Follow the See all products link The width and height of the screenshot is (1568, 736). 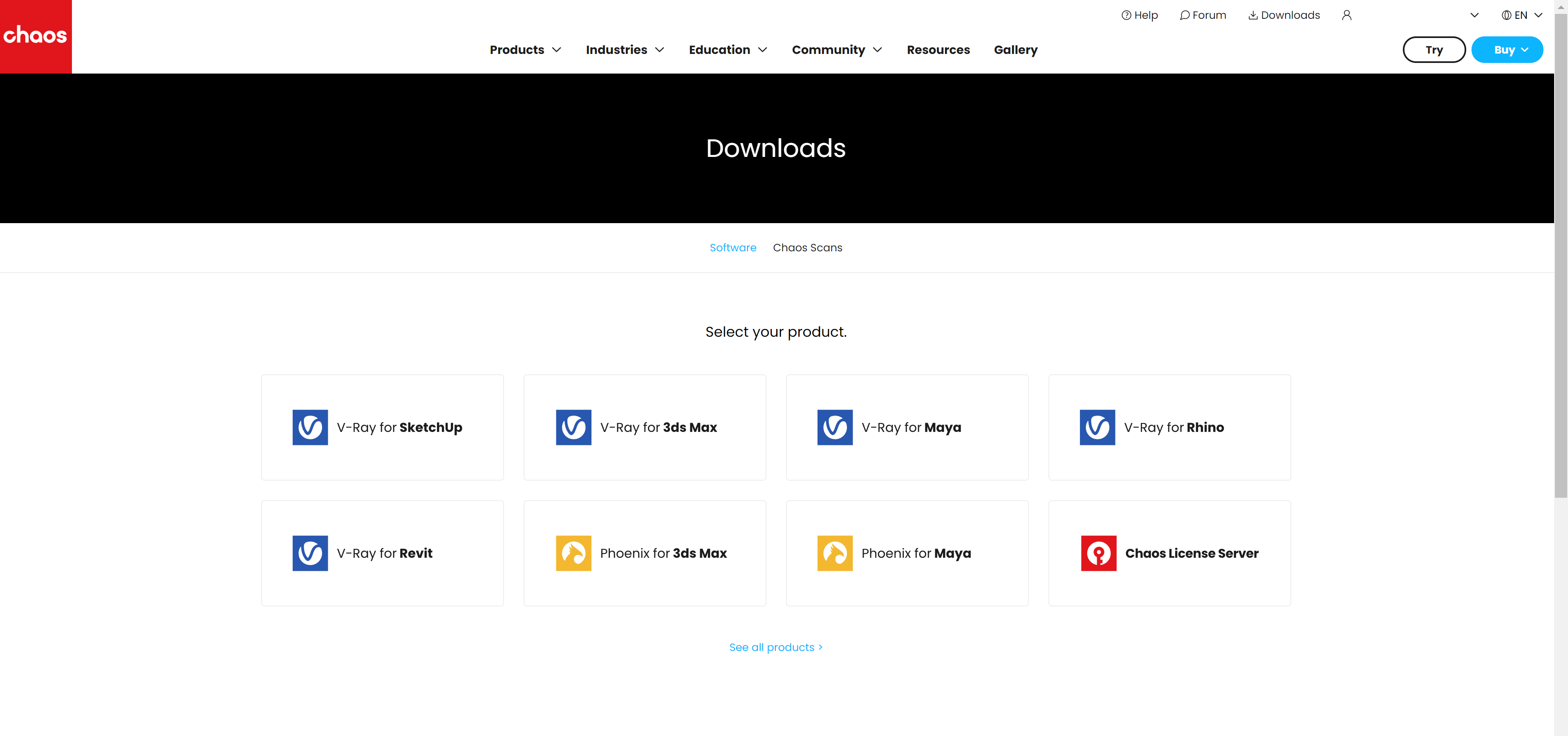tap(775, 647)
